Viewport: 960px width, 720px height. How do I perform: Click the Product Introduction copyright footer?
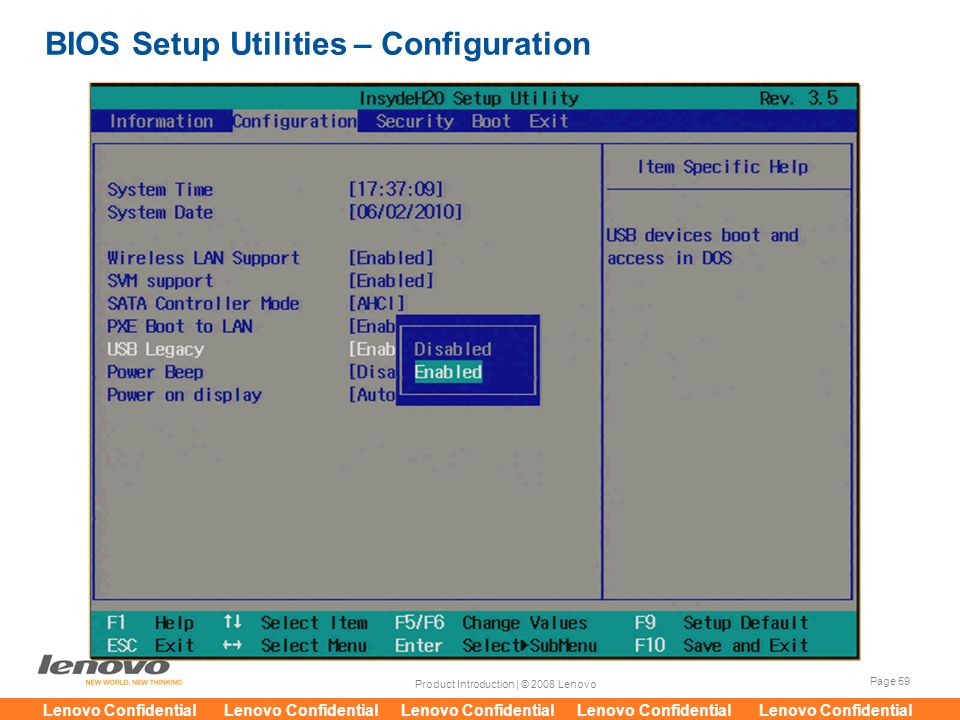pyautogui.click(x=505, y=684)
